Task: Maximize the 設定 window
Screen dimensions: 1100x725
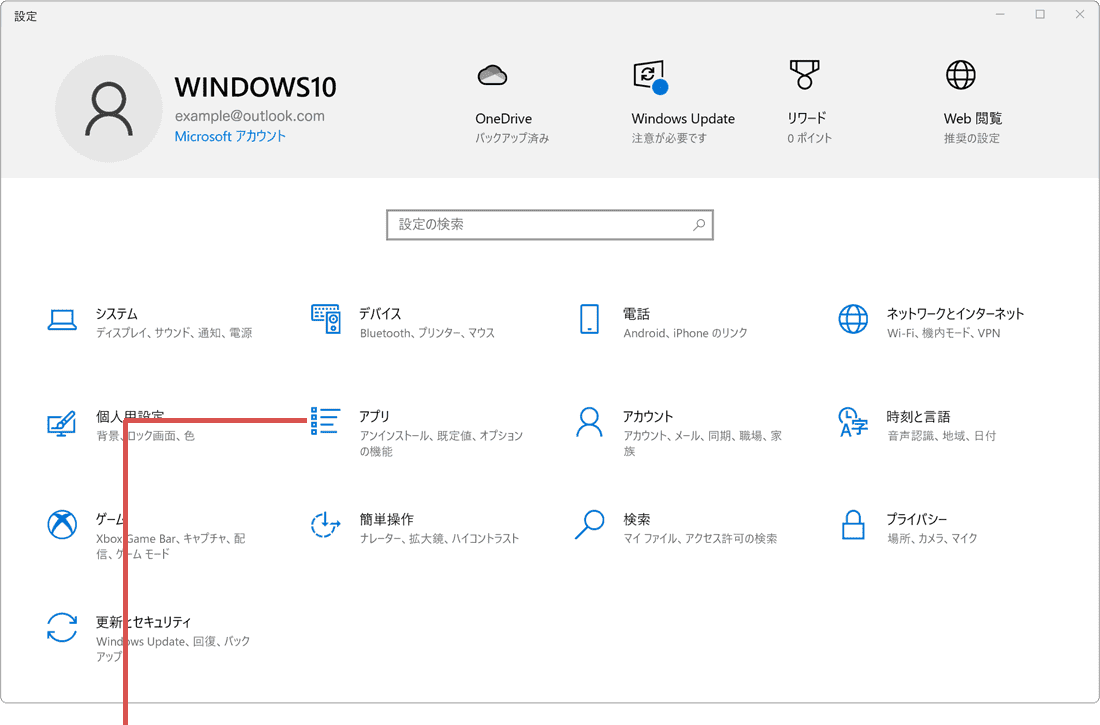Action: click(x=1040, y=15)
